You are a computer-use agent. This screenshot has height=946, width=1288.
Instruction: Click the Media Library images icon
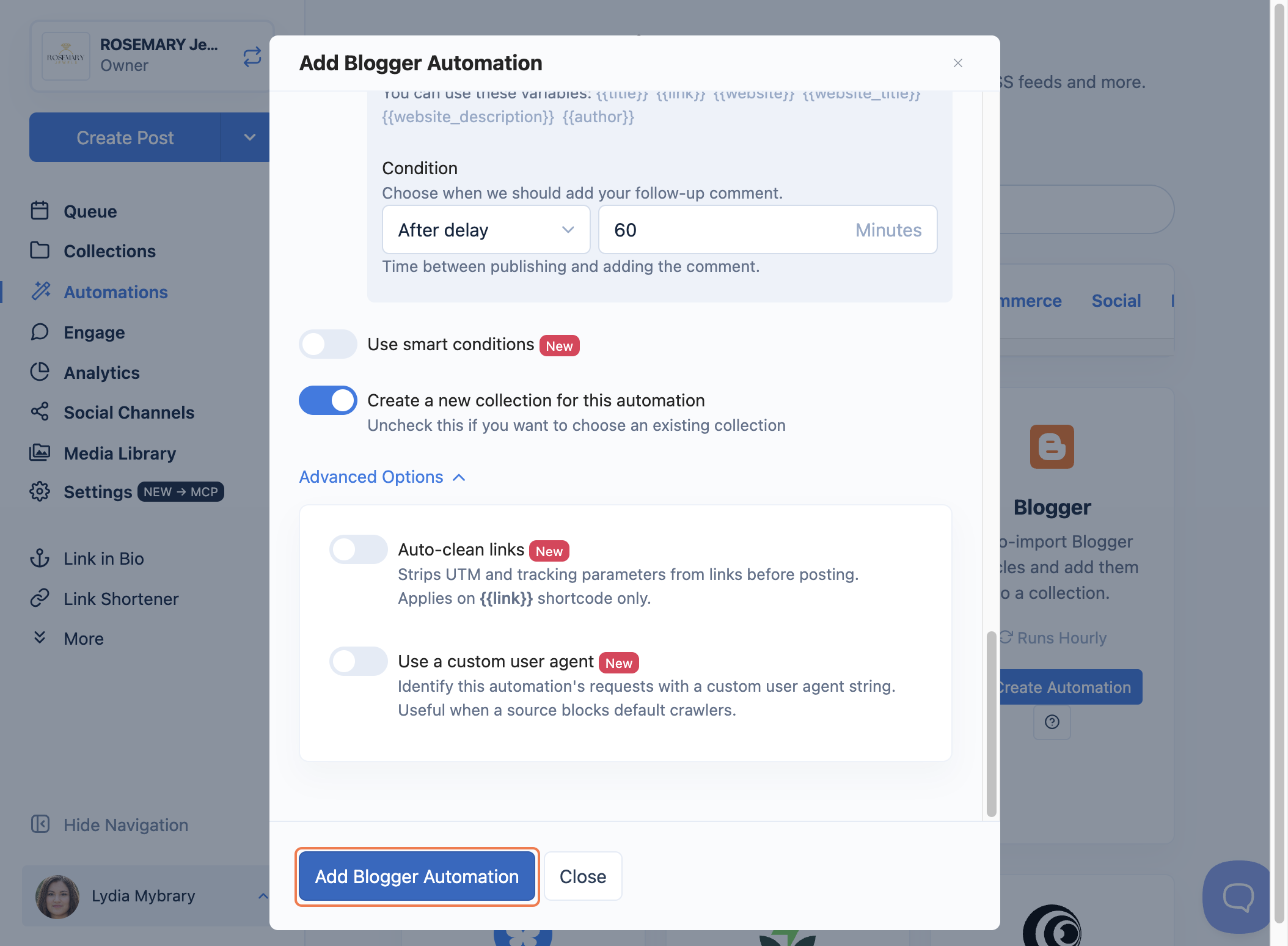pos(40,453)
